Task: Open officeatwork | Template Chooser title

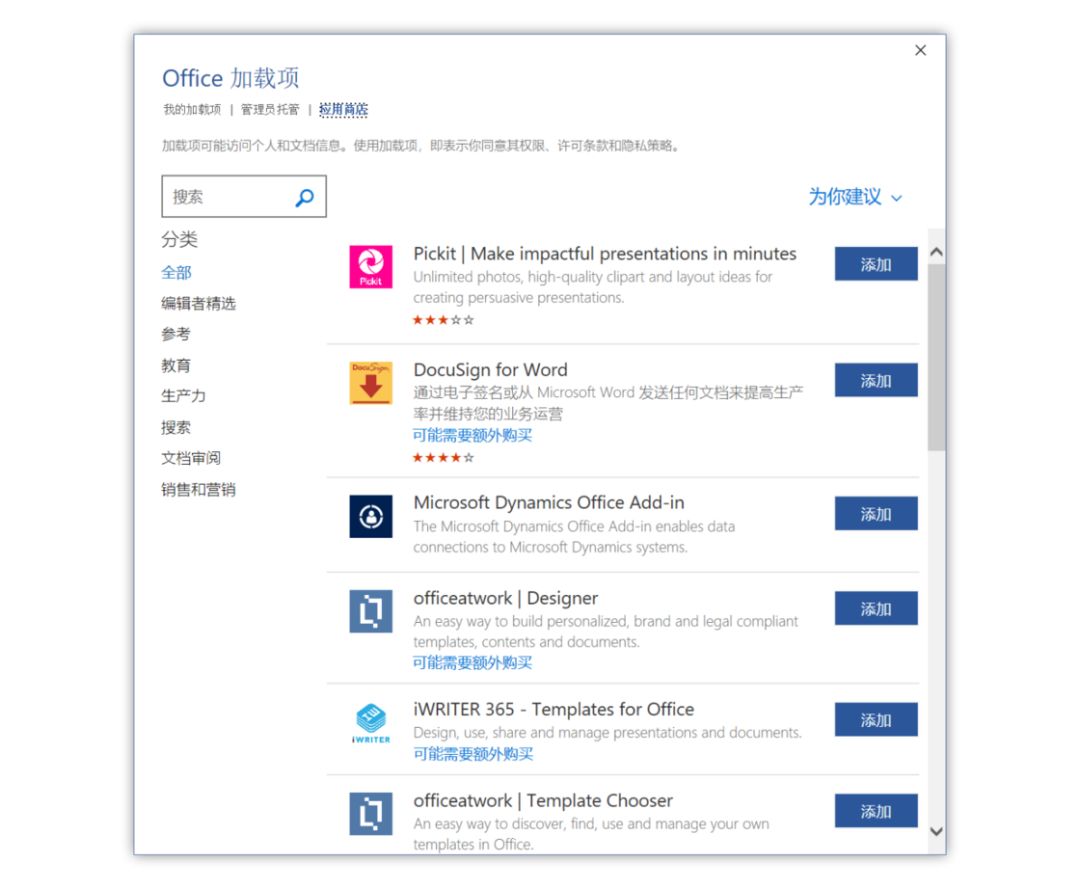Action: coord(543,800)
